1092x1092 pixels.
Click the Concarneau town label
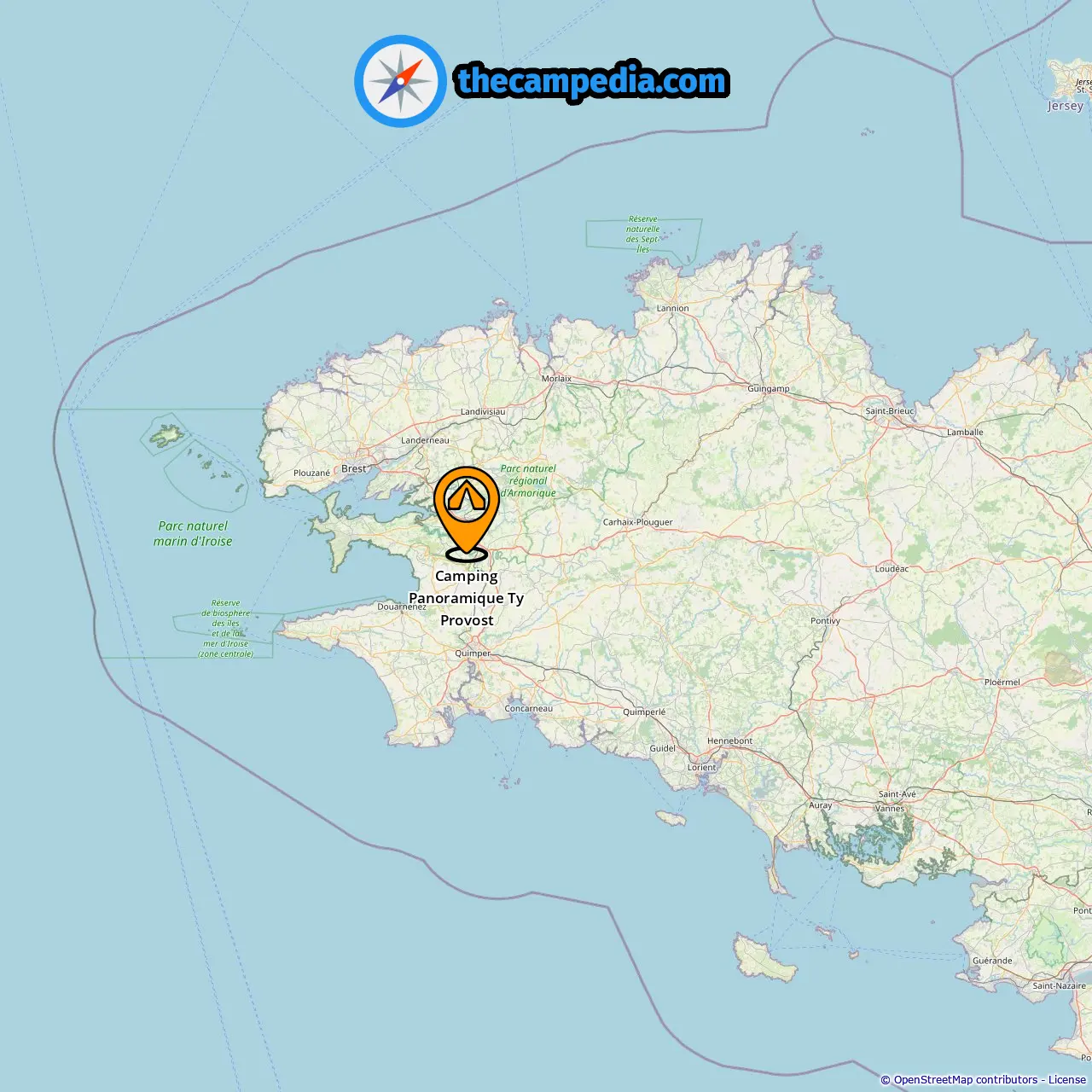coord(528,708)
